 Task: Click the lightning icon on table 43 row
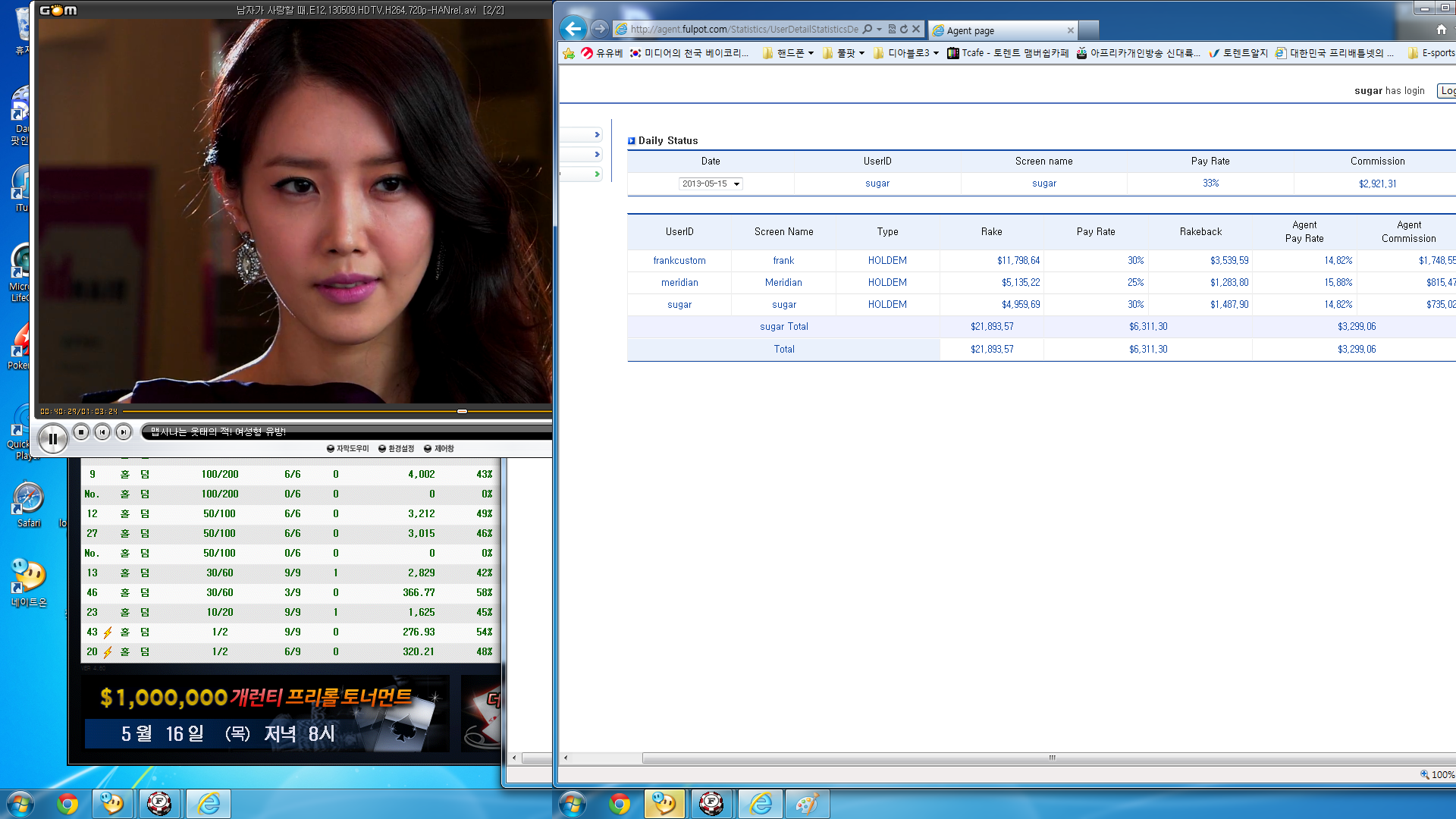(x=108, y=632)
